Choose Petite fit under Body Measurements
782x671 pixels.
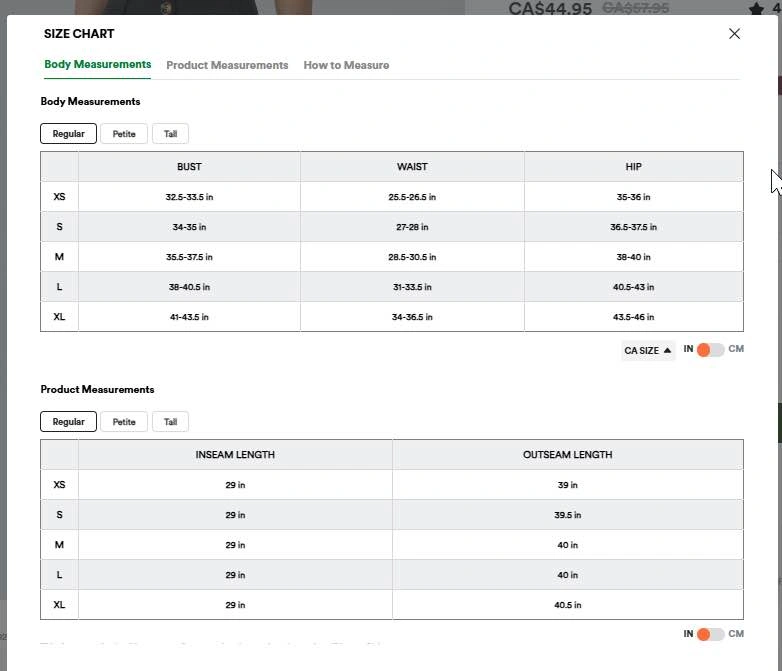click(x=124, y=134)
